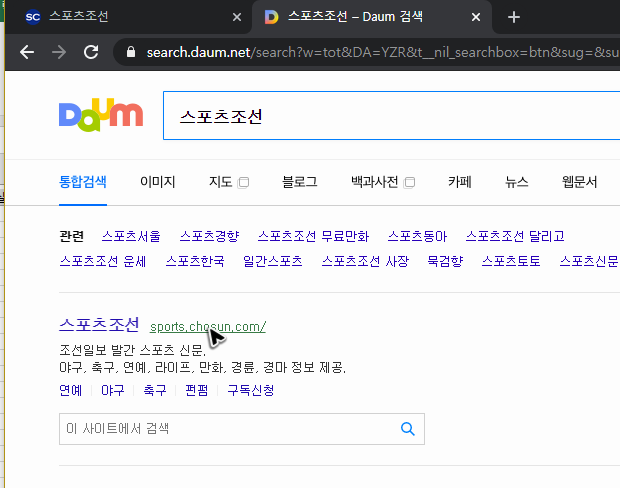Click related search 스포츠동아
Screen dimensions: 620x488
coord(417,236)
